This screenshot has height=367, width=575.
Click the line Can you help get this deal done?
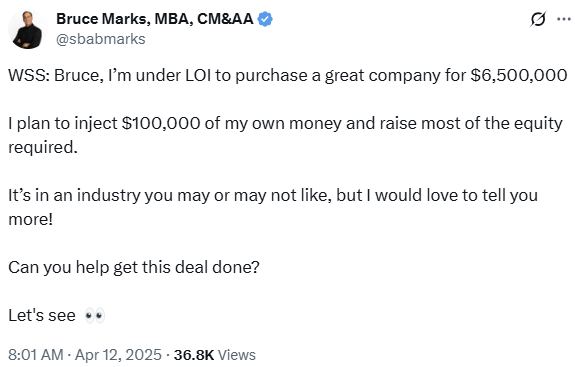point(134,268)
